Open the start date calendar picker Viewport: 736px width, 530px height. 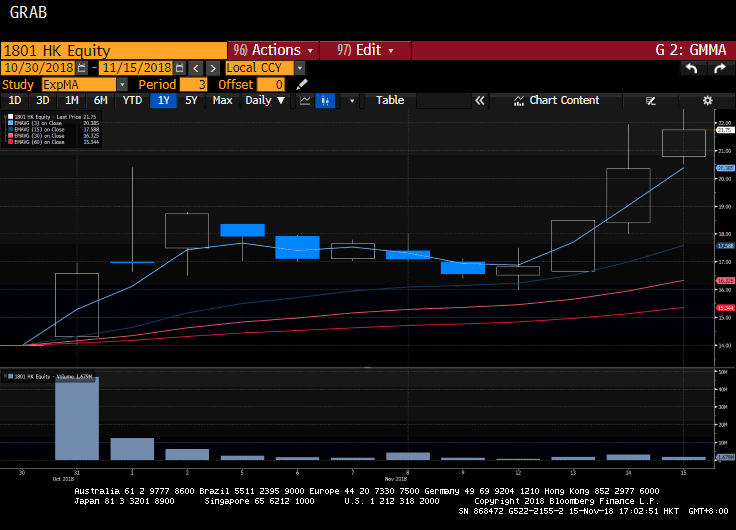click(82, 68)
